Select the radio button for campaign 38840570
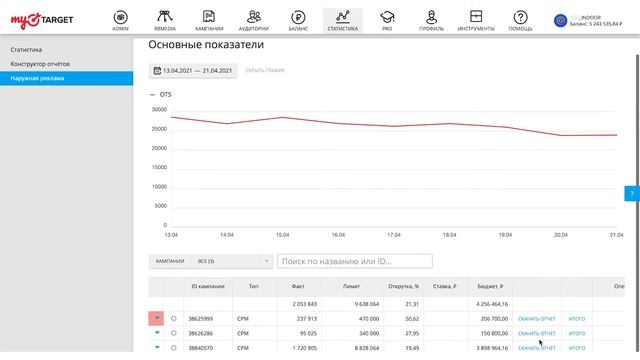640x360 pixels. (174, 348)
